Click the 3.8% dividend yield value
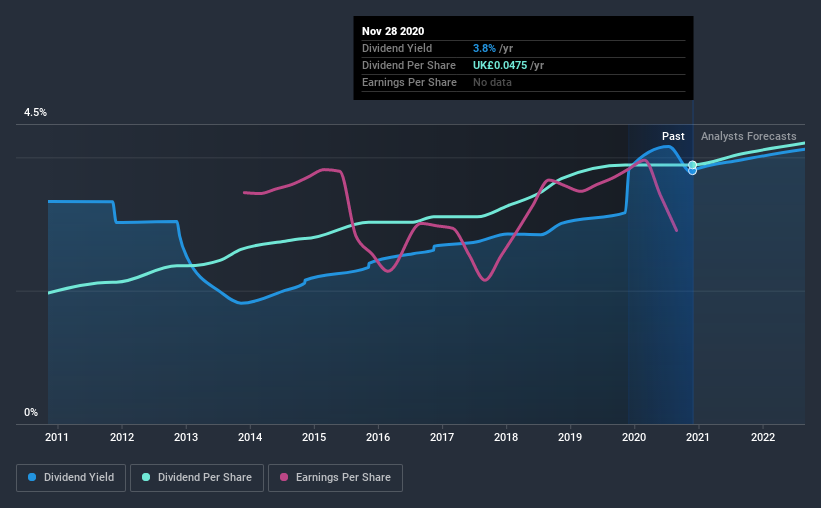This screenshot has width=821, height=508. (x=484, y=48)
